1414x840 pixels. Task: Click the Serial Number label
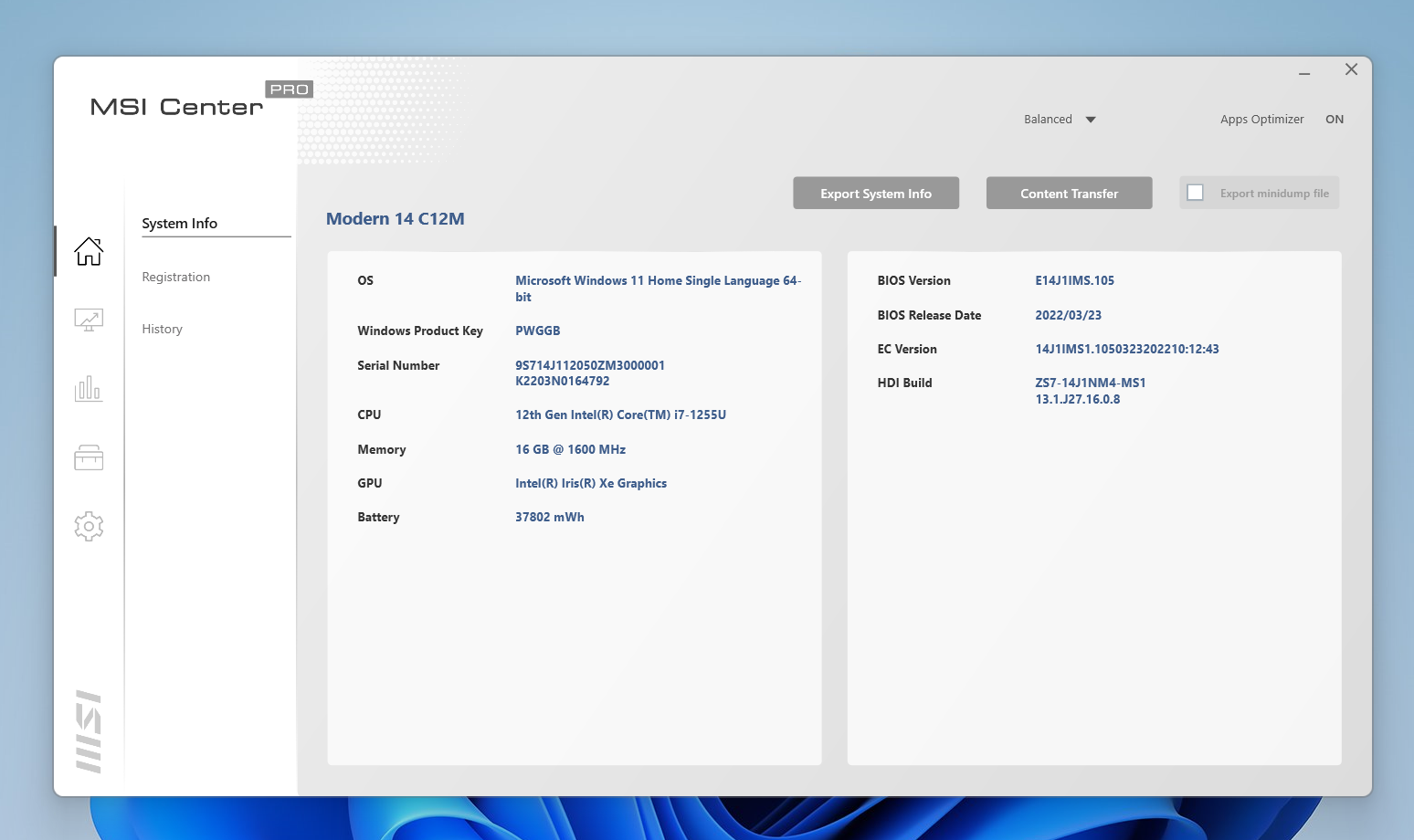pos(398,365)
